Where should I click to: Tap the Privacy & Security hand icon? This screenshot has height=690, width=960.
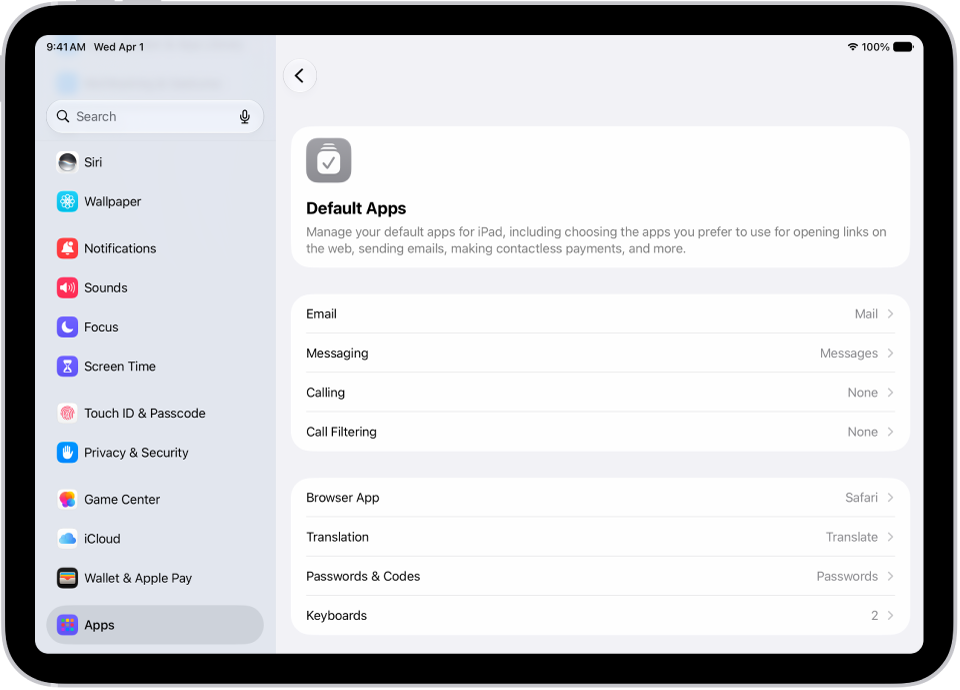click(x=67, y=452)
